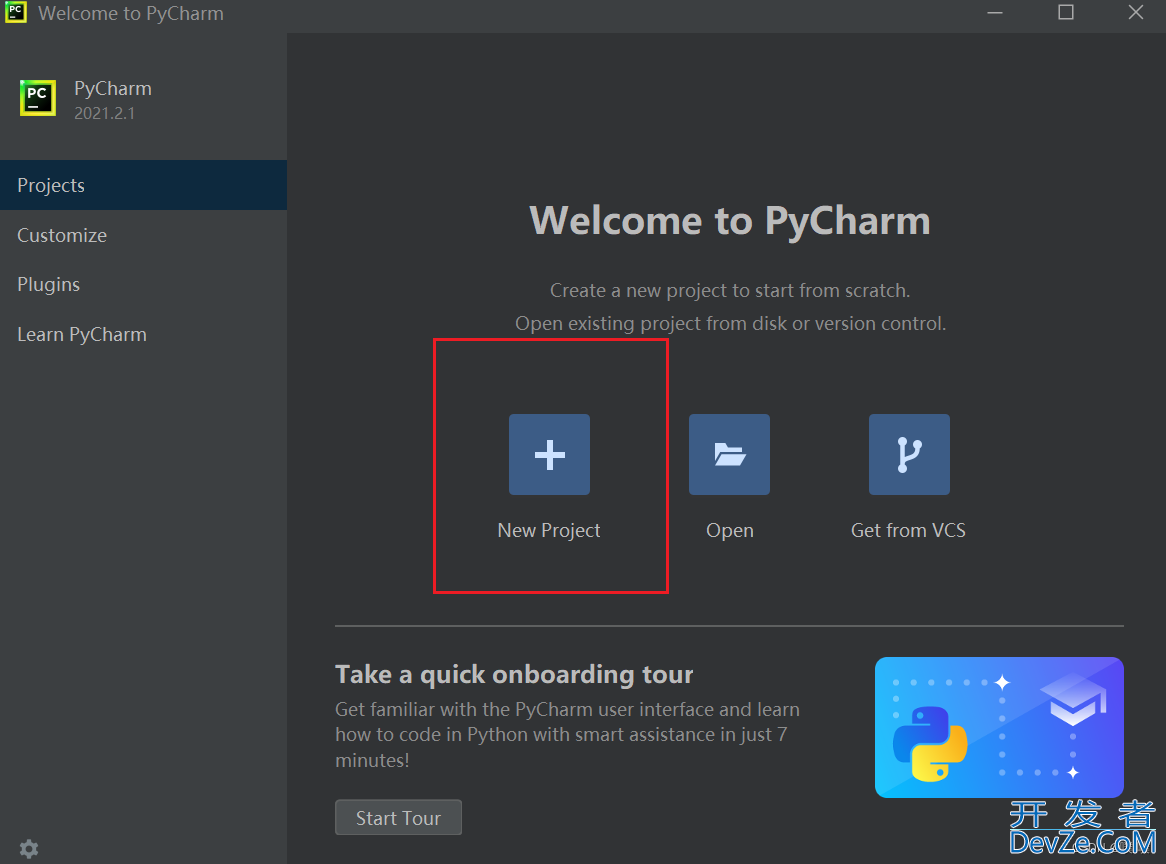Click the New Project plus icon
1166x864 pixels.
[x=550, y=454]
